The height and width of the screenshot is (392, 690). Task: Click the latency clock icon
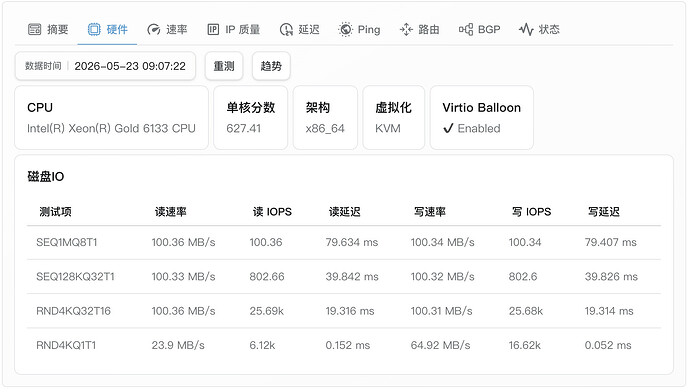click(x=286, y=29)
